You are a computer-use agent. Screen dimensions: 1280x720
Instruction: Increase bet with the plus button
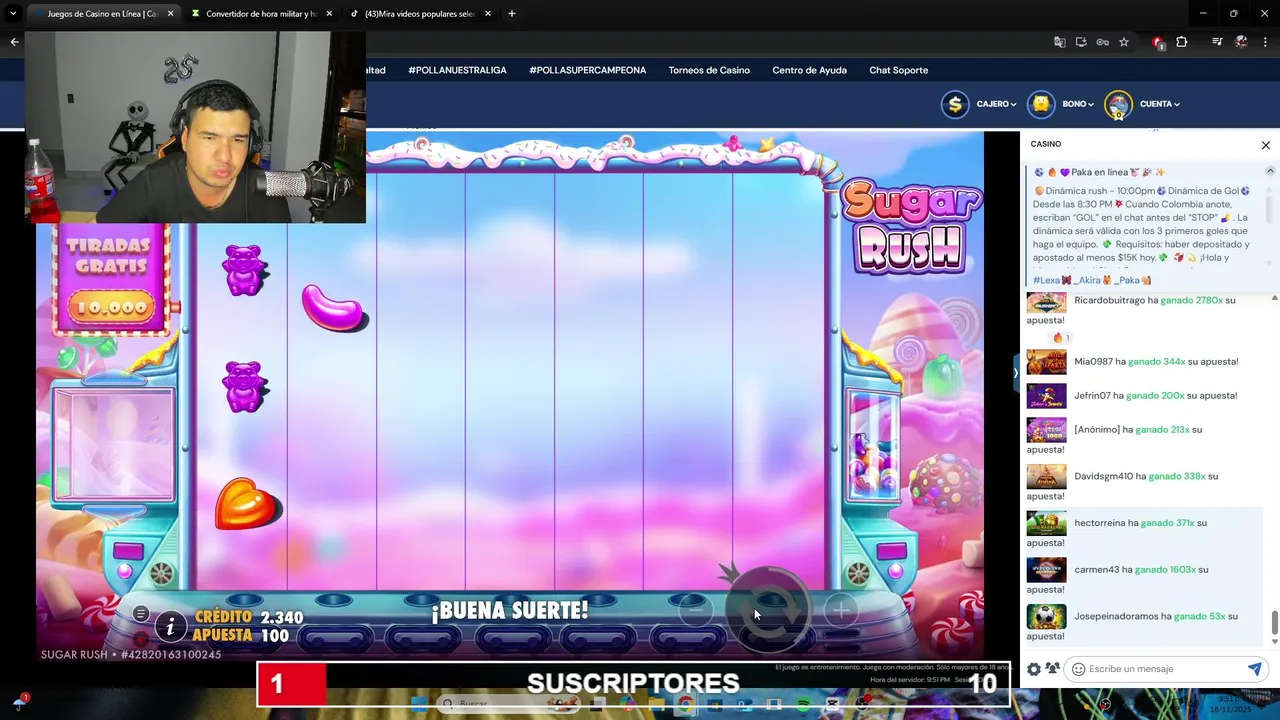click(x=841, y=610)
